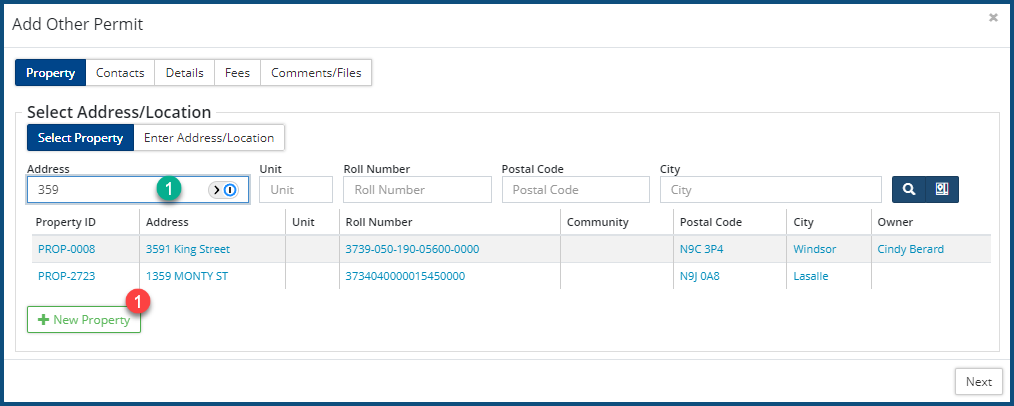
Task: Add a New Property
Action: (x=84, y=320)
